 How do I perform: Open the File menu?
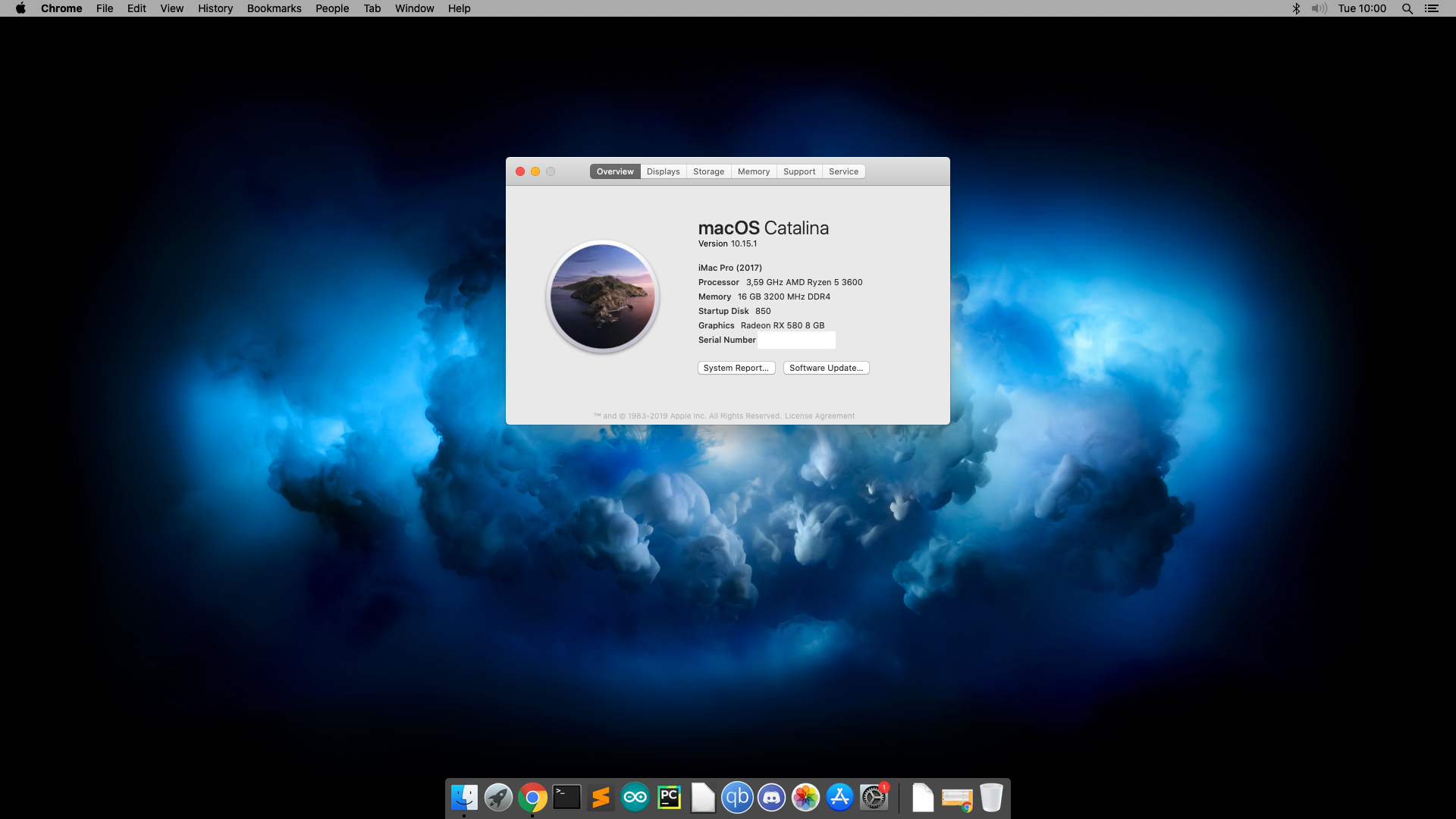click(105, 8)
